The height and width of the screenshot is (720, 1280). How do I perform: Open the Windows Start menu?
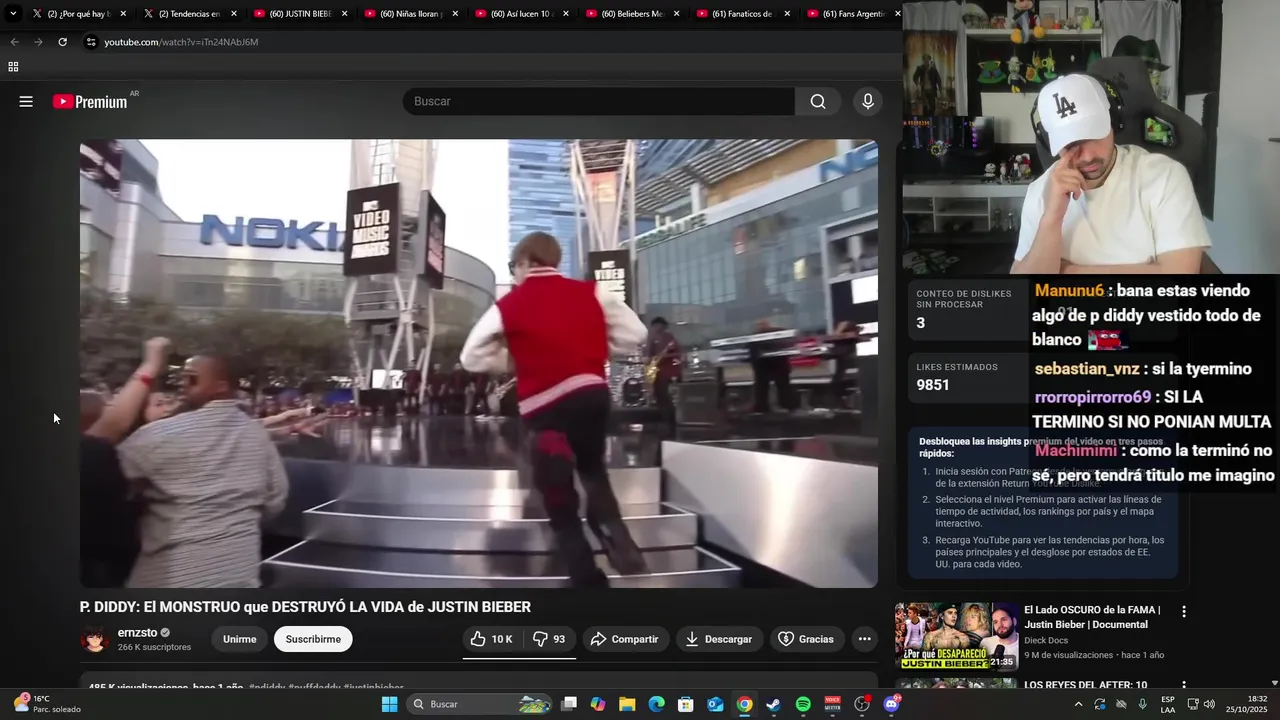pos(390,705)
